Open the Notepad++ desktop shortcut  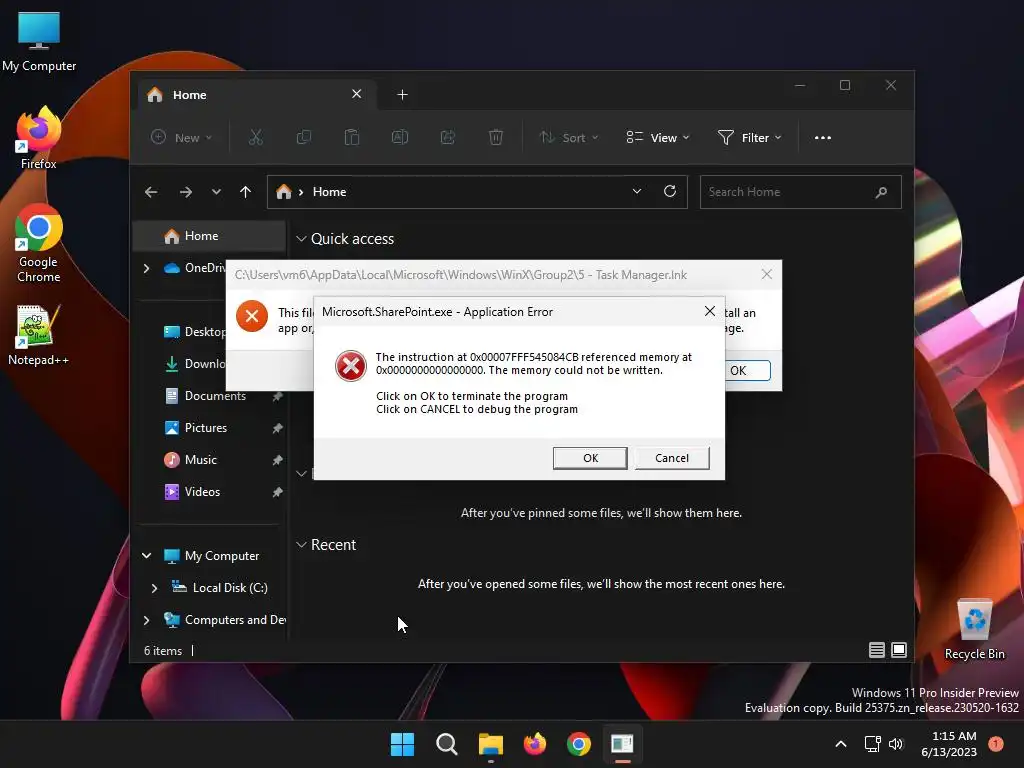point(39,336)
